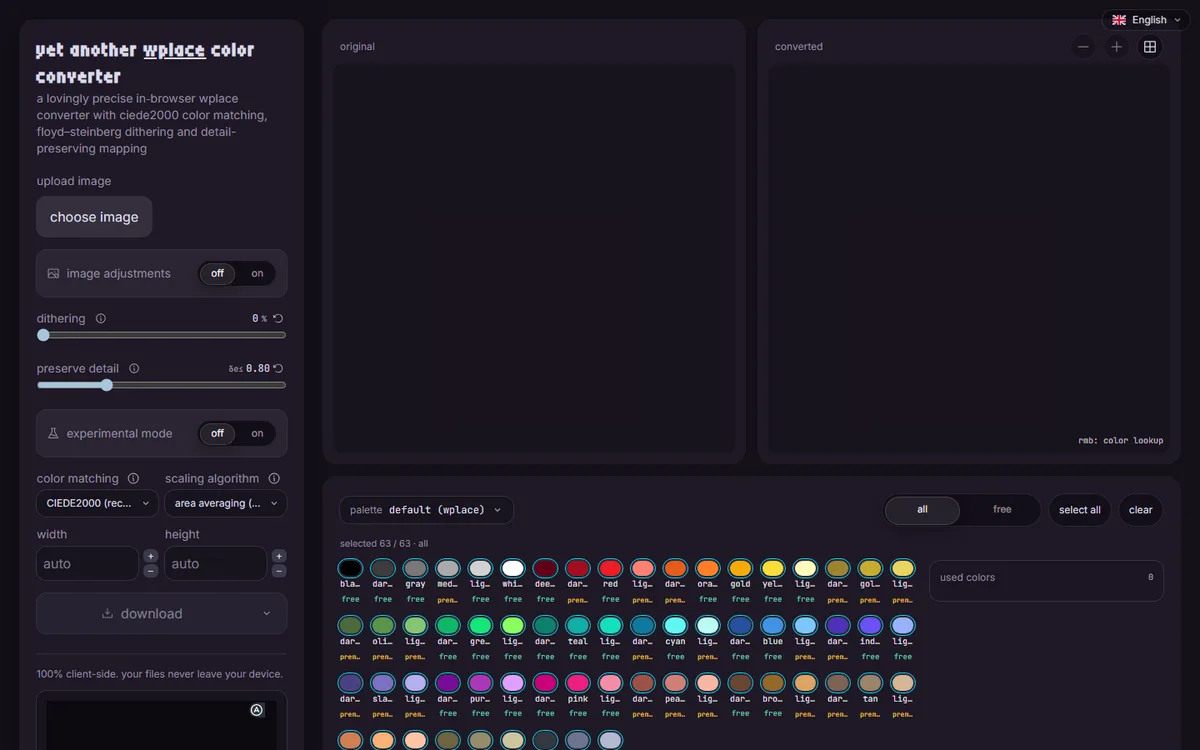1200x750 pixels.
Task: Reset the dithering value with the reset icon
Action: [x=278, y=319]
